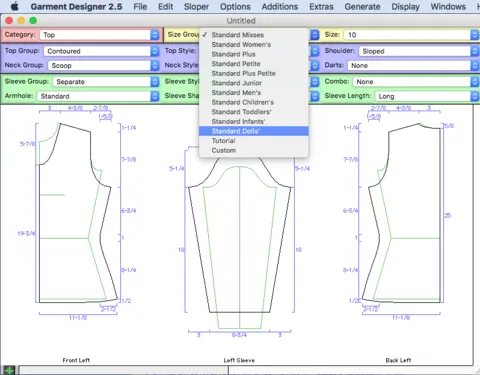
Task: Click the green plus icon at bottom left
Action: [9, 370]
